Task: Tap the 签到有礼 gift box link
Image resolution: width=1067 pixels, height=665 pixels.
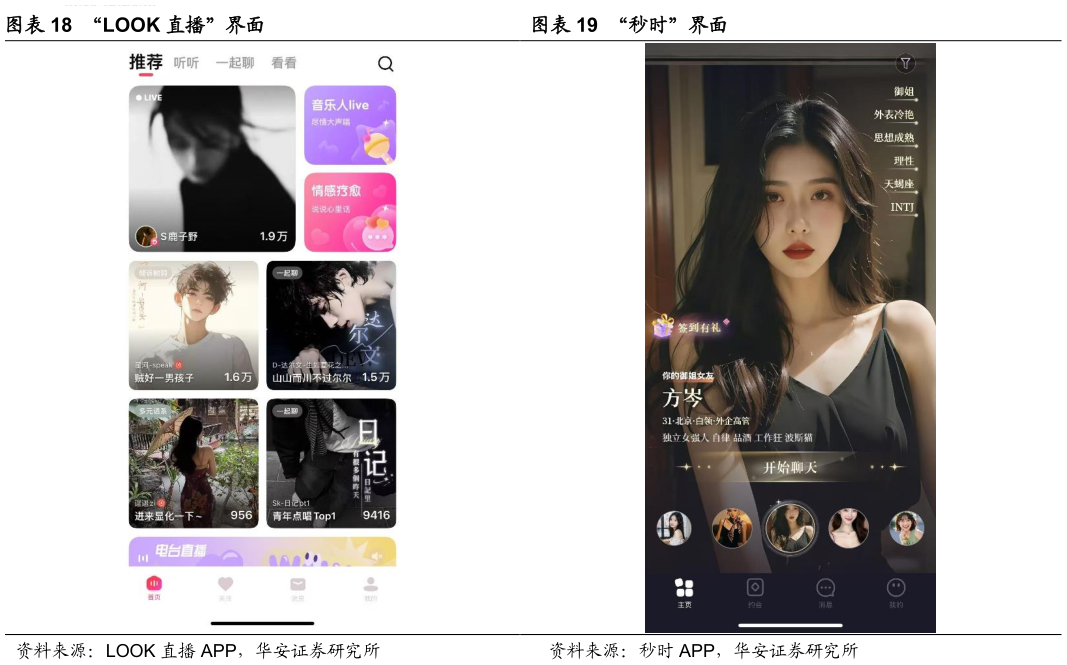Action: coord(690,327)
